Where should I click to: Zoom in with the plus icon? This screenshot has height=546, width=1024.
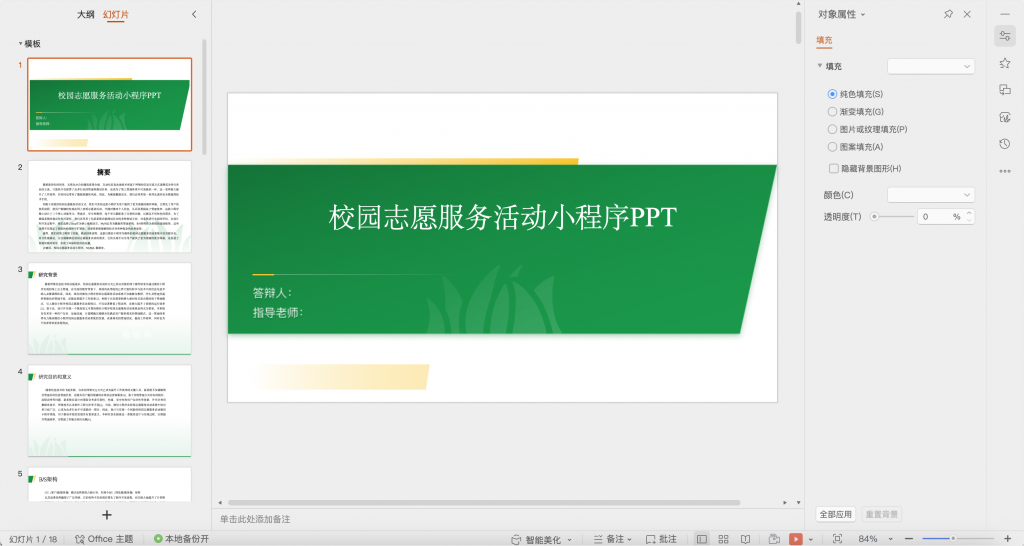[x=1008, y=539]
